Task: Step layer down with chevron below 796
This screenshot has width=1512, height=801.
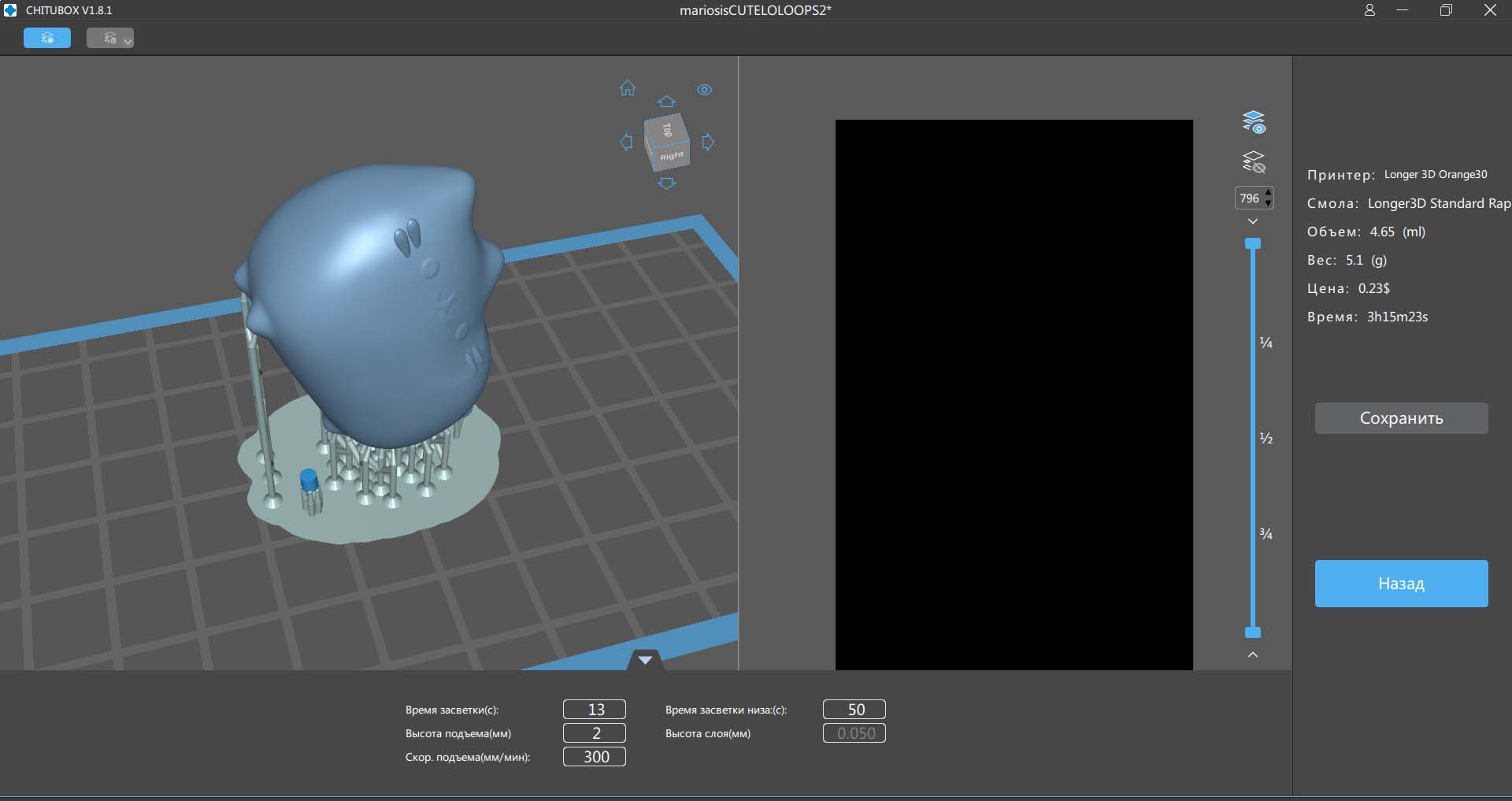Action: (x=1253, y=221)
